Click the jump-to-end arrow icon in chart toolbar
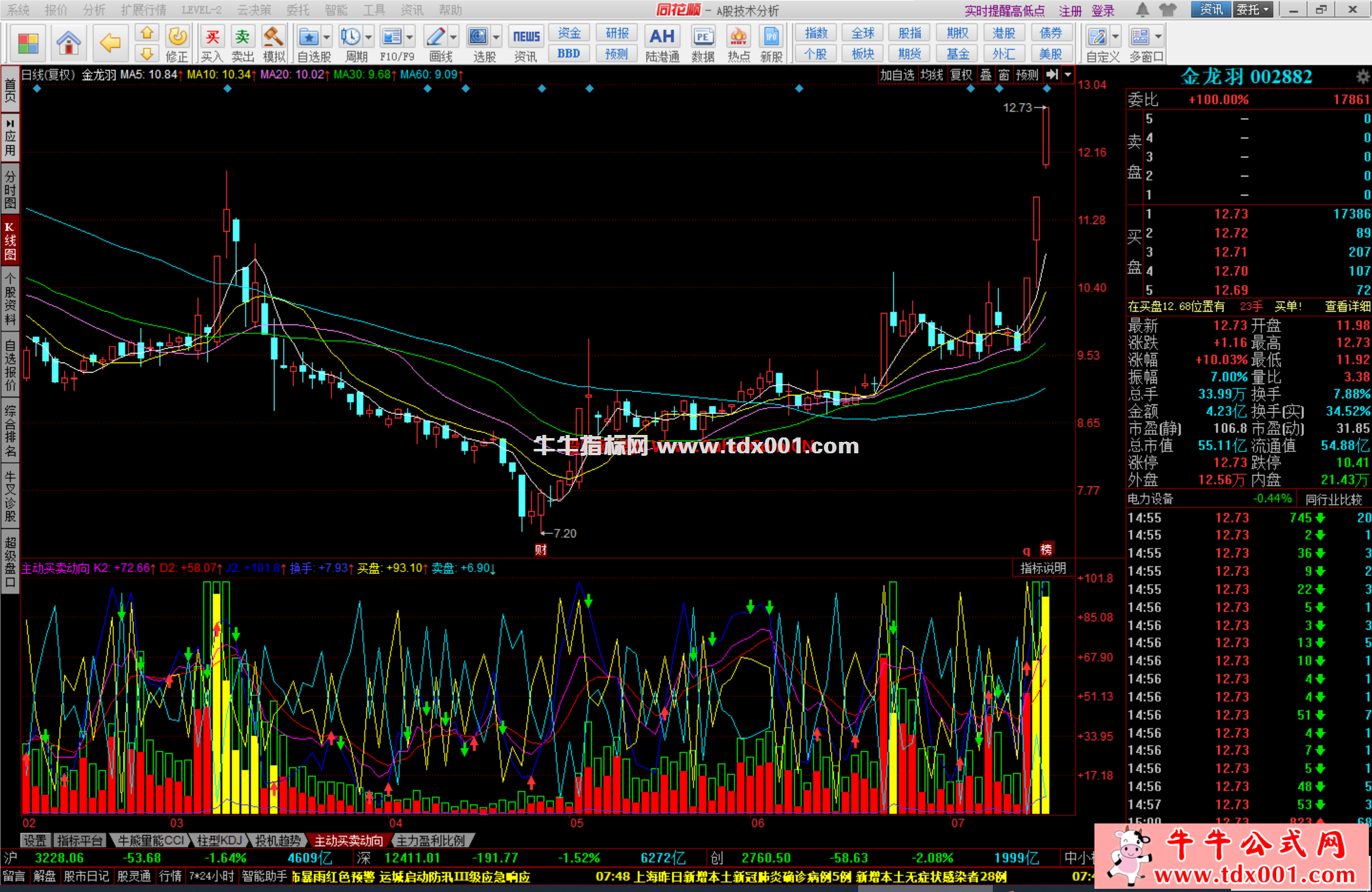This screenshot has height=892, width=1372. click(x=1052, y=74)
